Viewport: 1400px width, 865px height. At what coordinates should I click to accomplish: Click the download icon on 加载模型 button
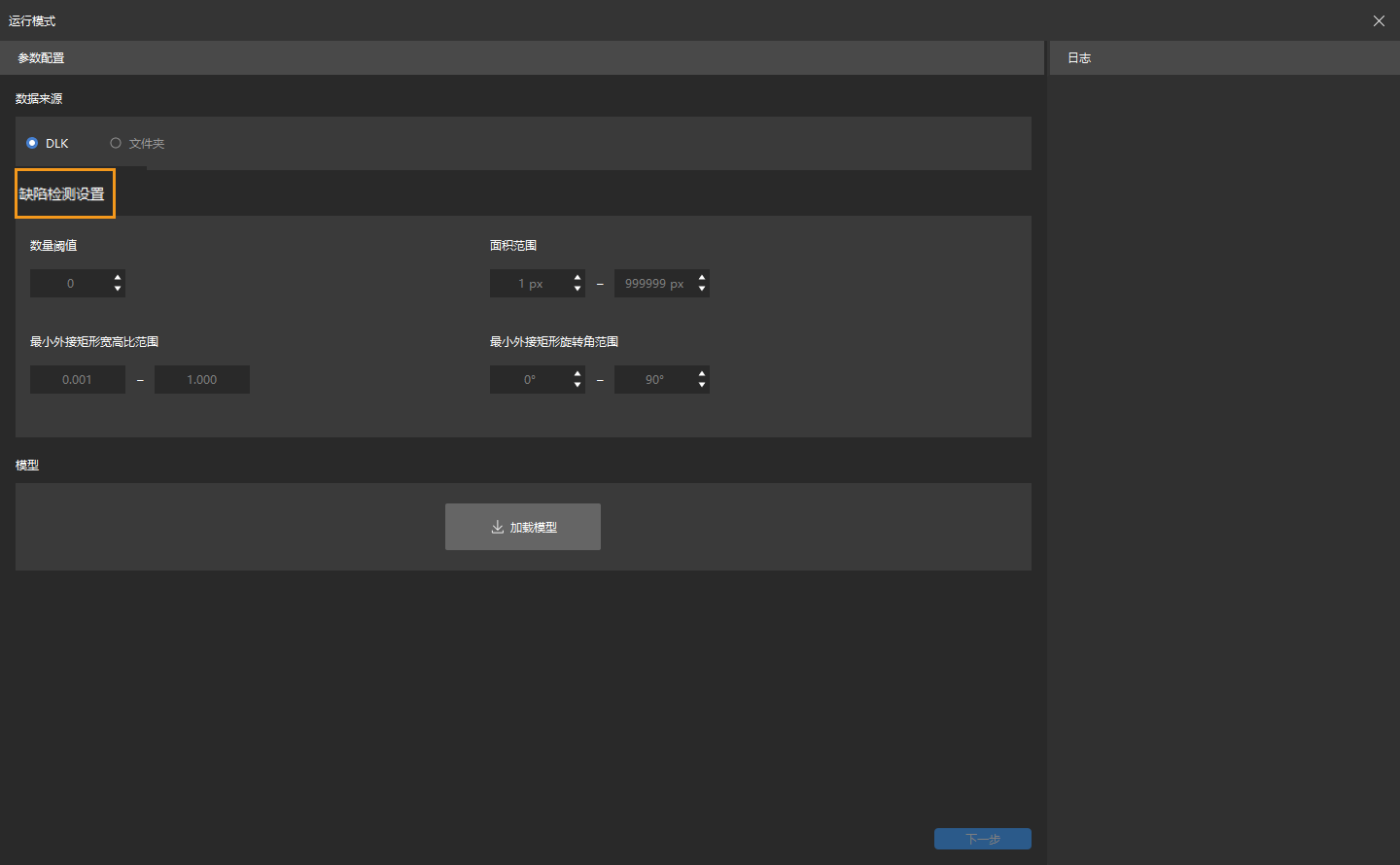pyautogui.click(x=498, y=527)
